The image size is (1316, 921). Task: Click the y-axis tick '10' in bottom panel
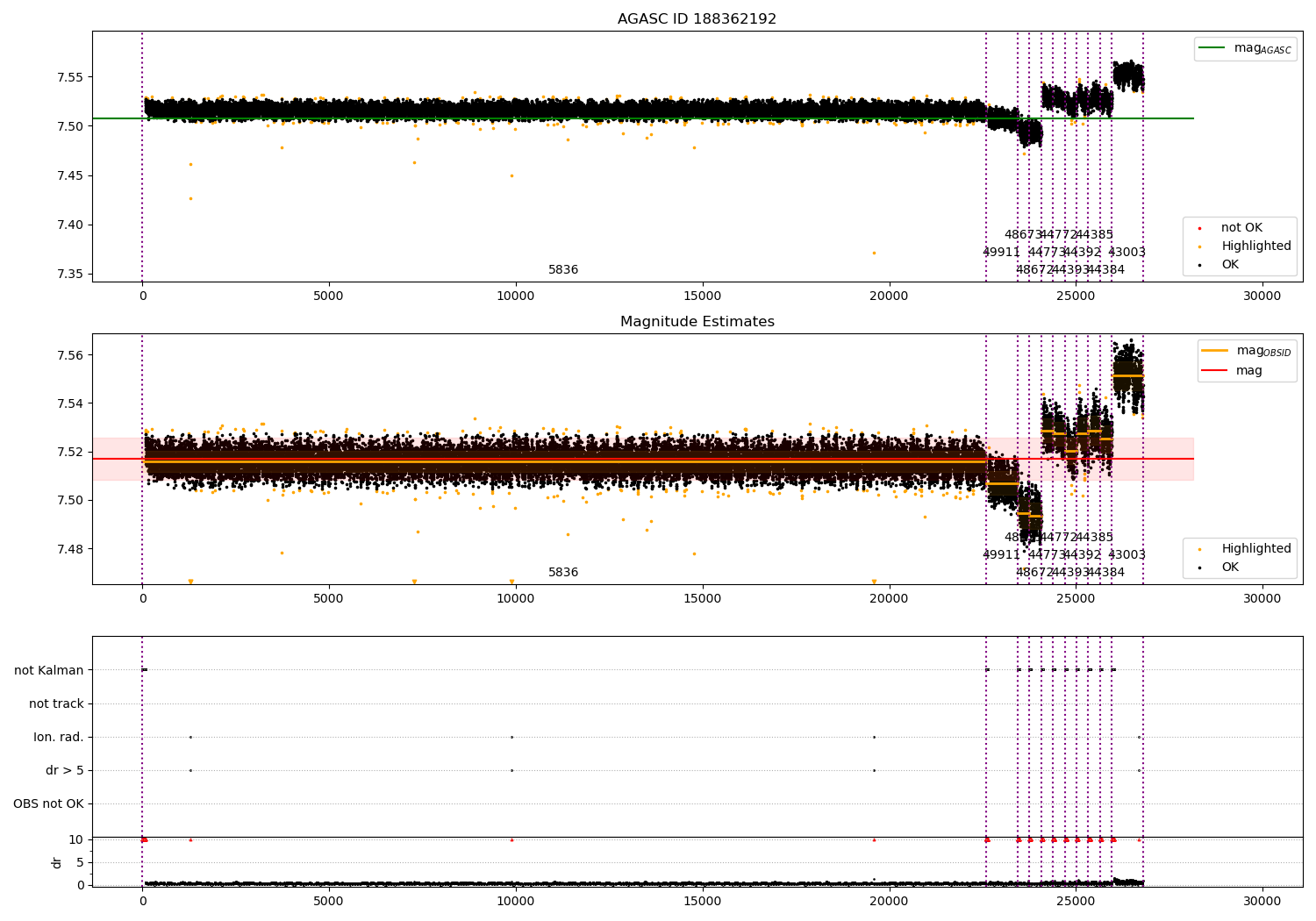click(x=76, y=840)
